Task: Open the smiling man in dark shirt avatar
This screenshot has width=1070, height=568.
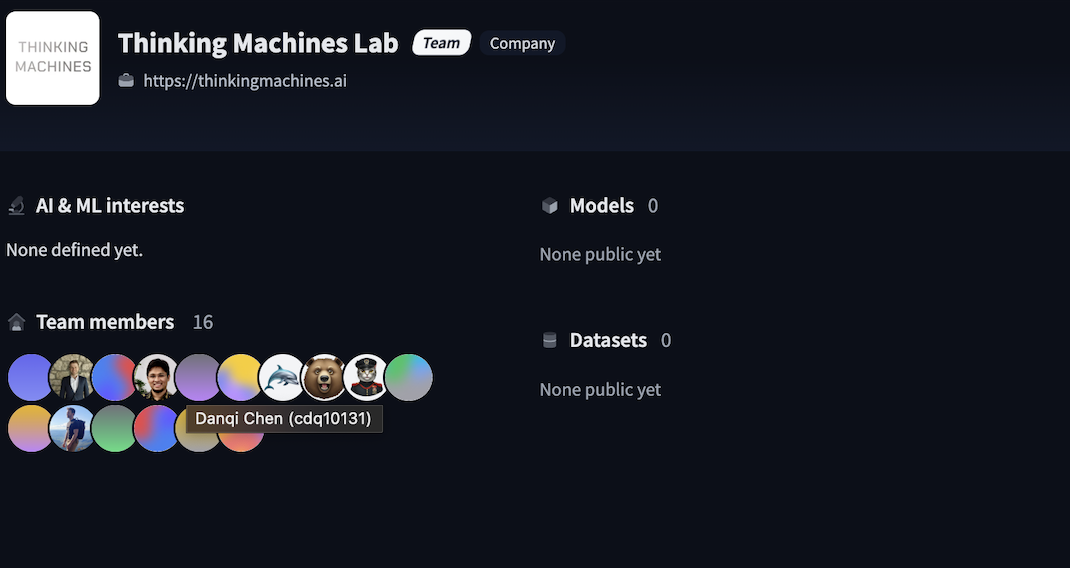Action: [157, 378]
